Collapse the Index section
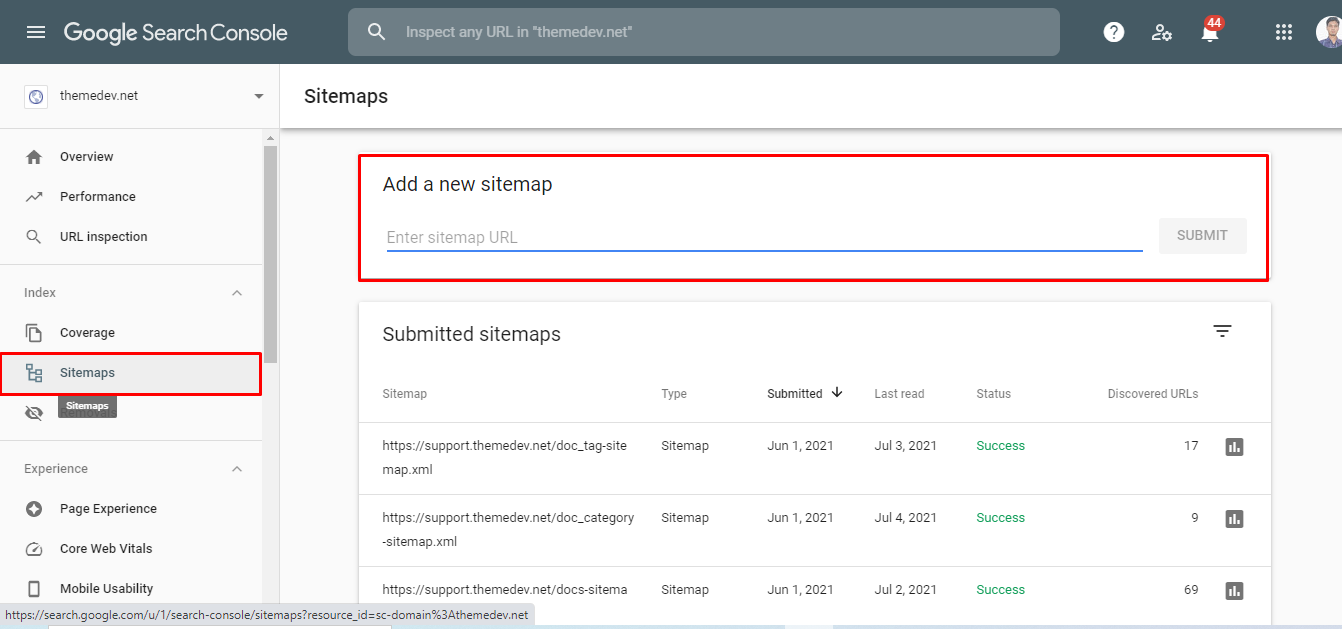This screenshot has width=1342, height=629. [237, 293]
